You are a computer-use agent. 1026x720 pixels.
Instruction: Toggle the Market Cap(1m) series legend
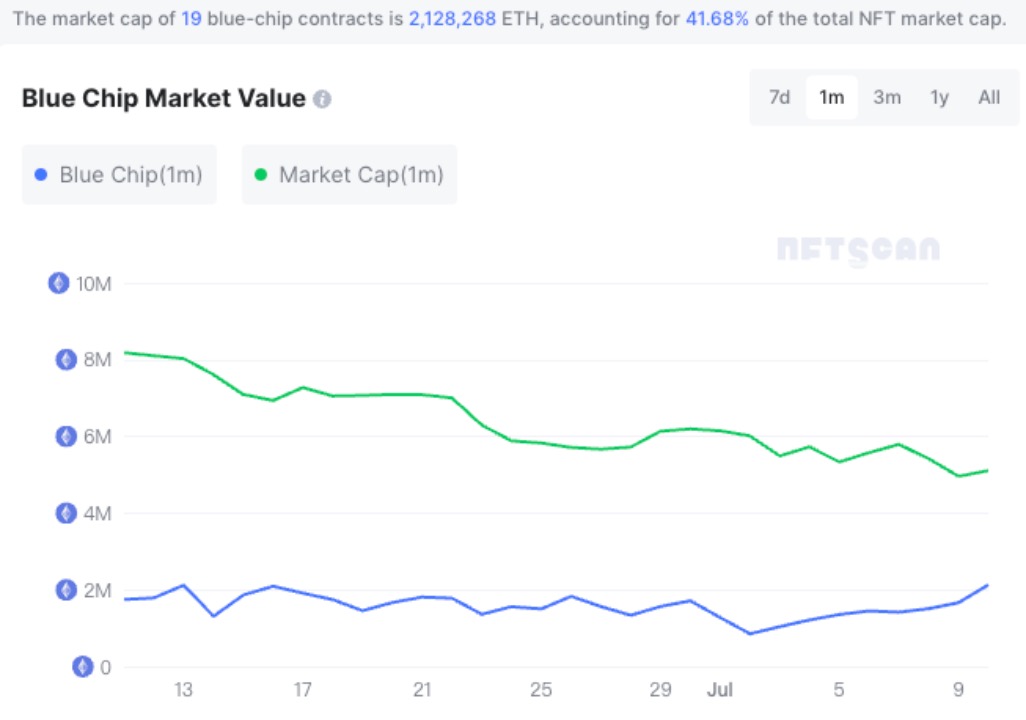tap(349, 175)
